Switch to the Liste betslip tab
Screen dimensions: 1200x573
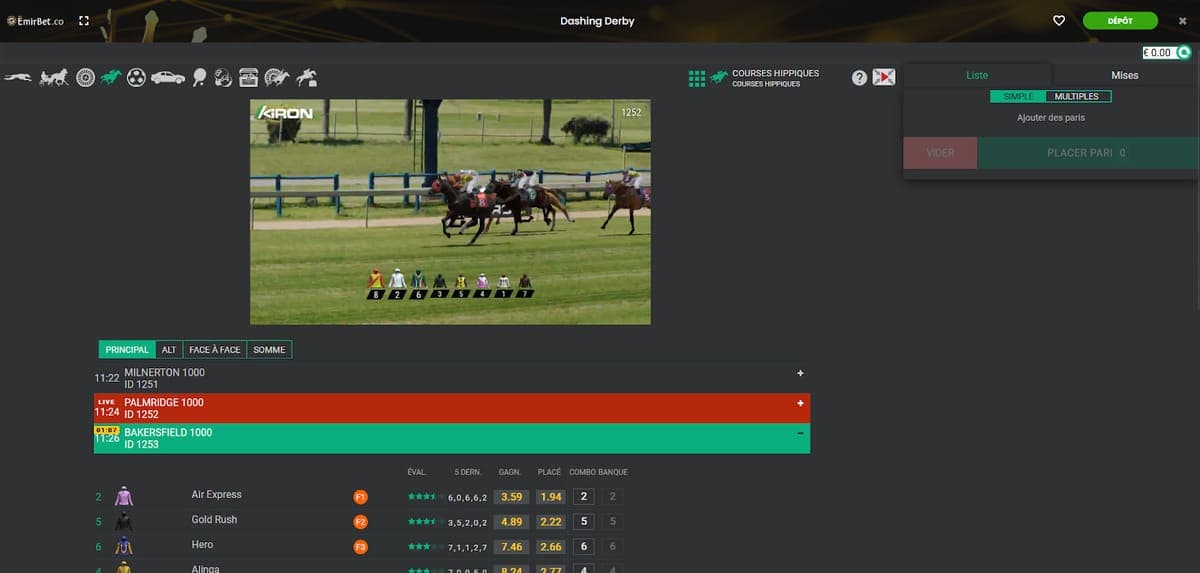[x=977, y=75]
